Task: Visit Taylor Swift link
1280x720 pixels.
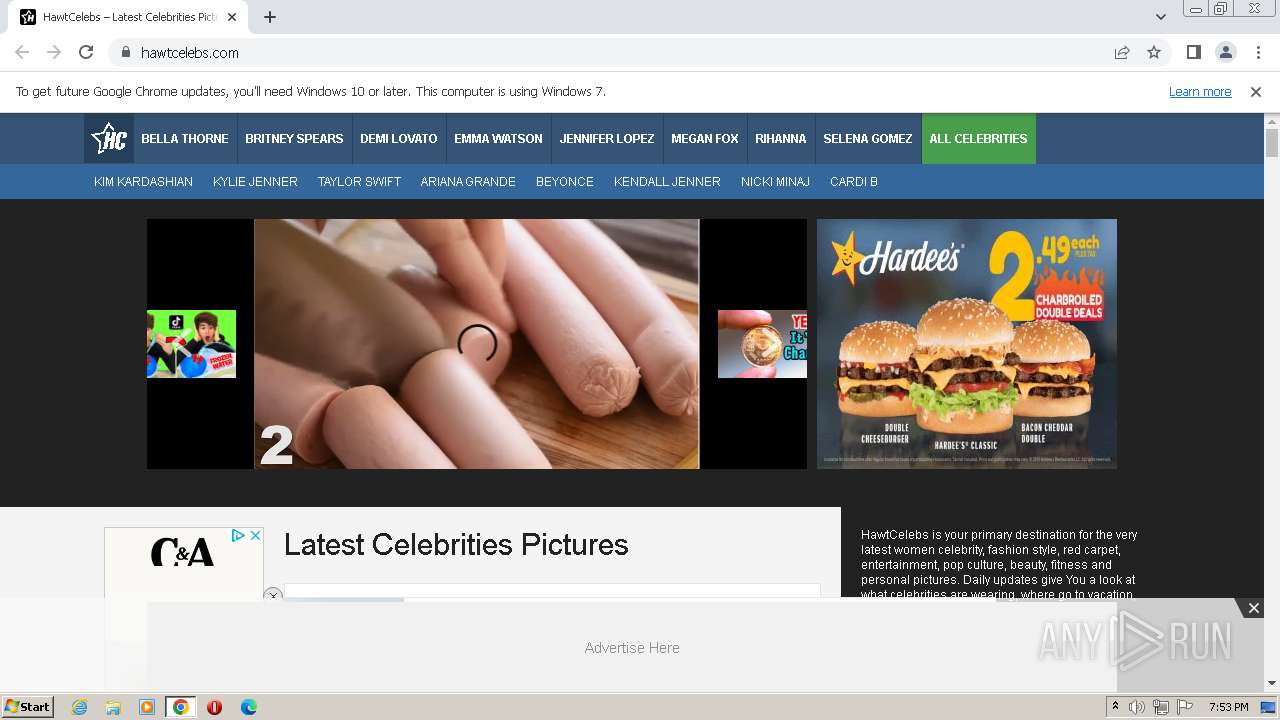Action: [359, 182]
